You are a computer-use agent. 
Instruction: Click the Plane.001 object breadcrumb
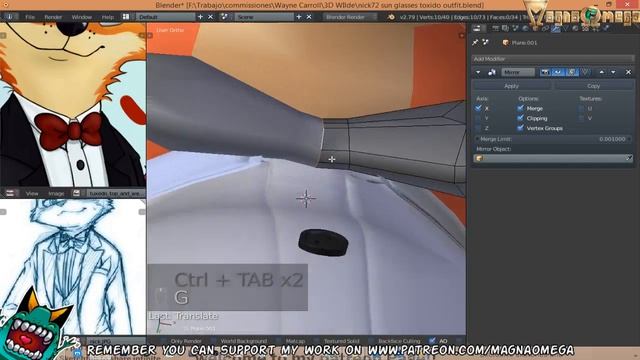point(520,42)
